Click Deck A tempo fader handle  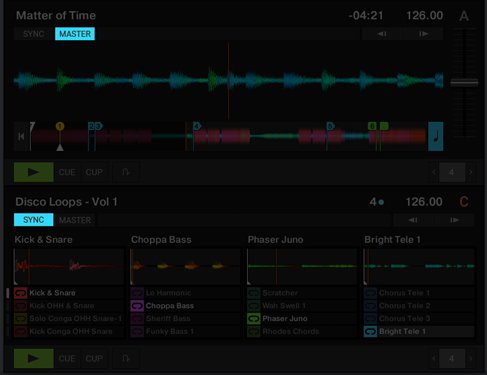coord(464,82)
